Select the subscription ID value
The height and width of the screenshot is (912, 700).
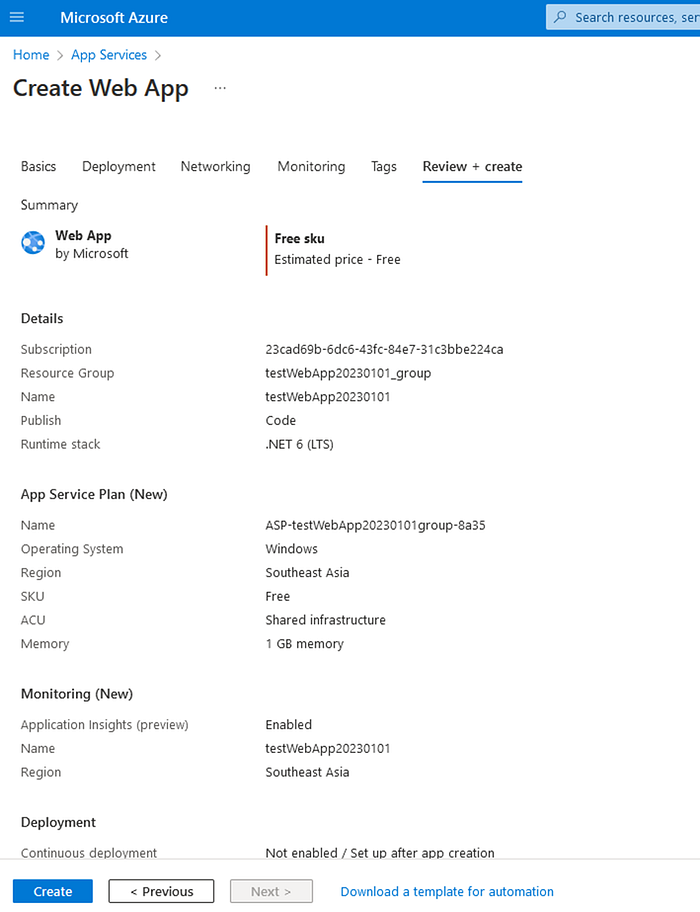click(x=384, y=350)
